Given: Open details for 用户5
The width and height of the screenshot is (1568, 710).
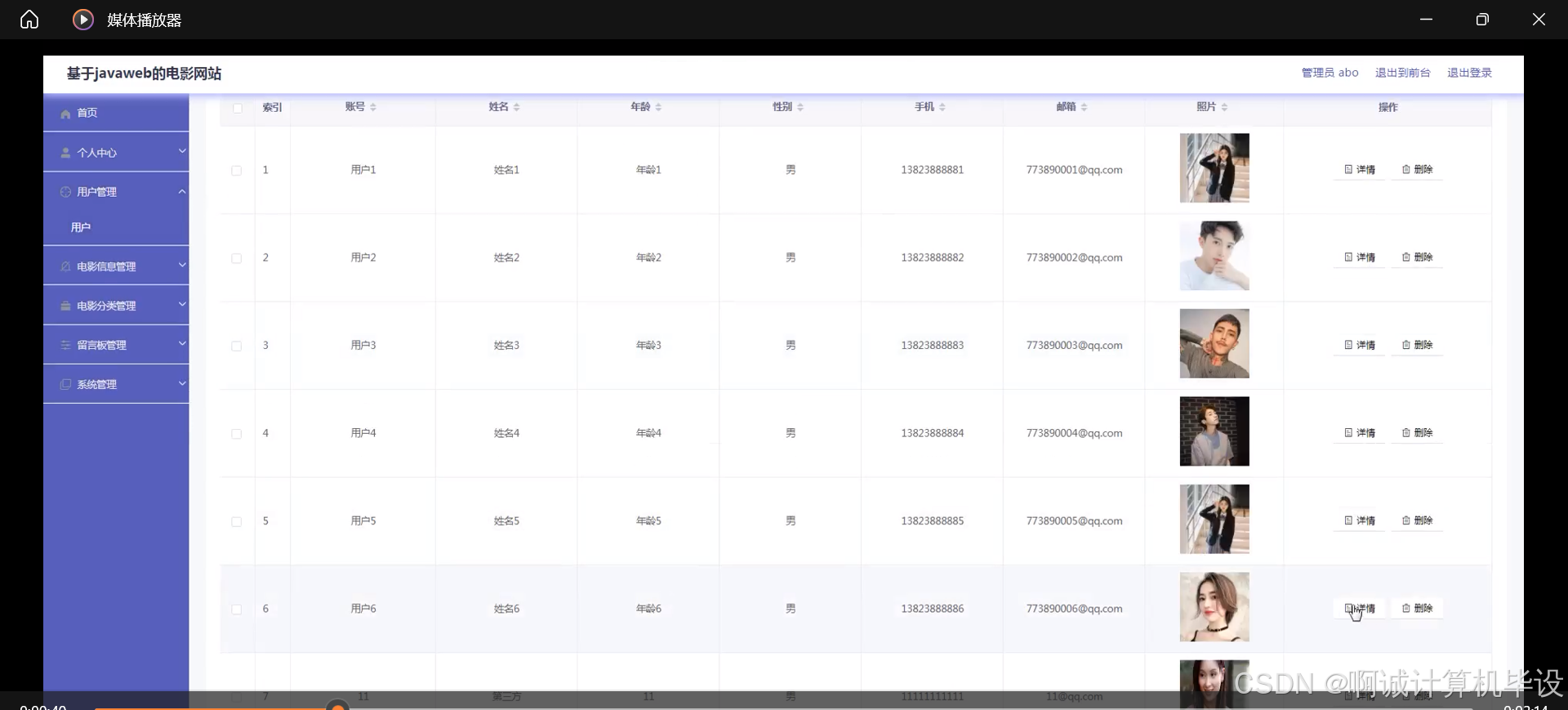Looking at the screenshot, I should click(1360, 520).
